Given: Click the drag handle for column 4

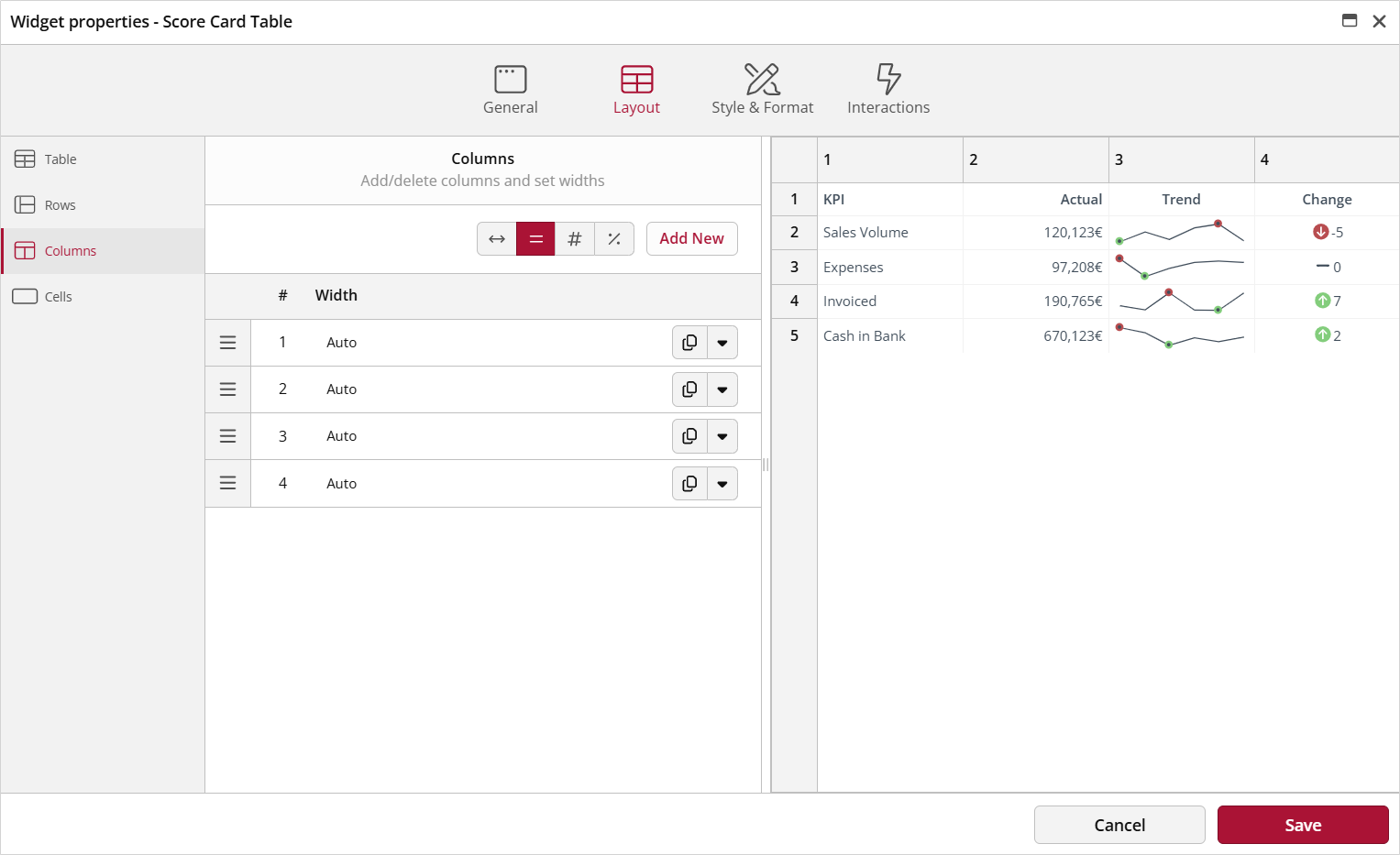Looking at the screenshot, I should point(228,483).
